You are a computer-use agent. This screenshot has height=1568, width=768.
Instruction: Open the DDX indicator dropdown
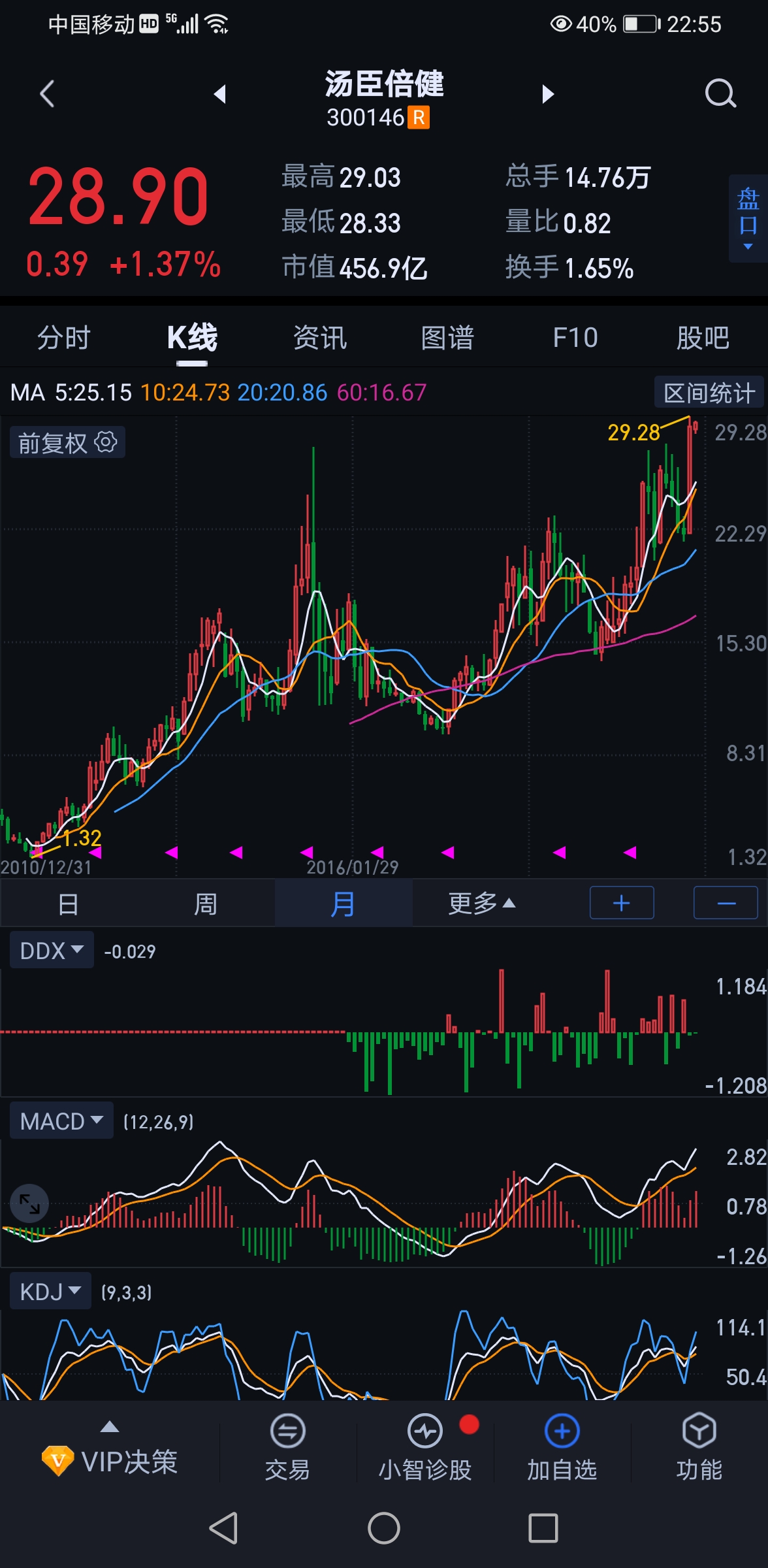pos(52,951)
